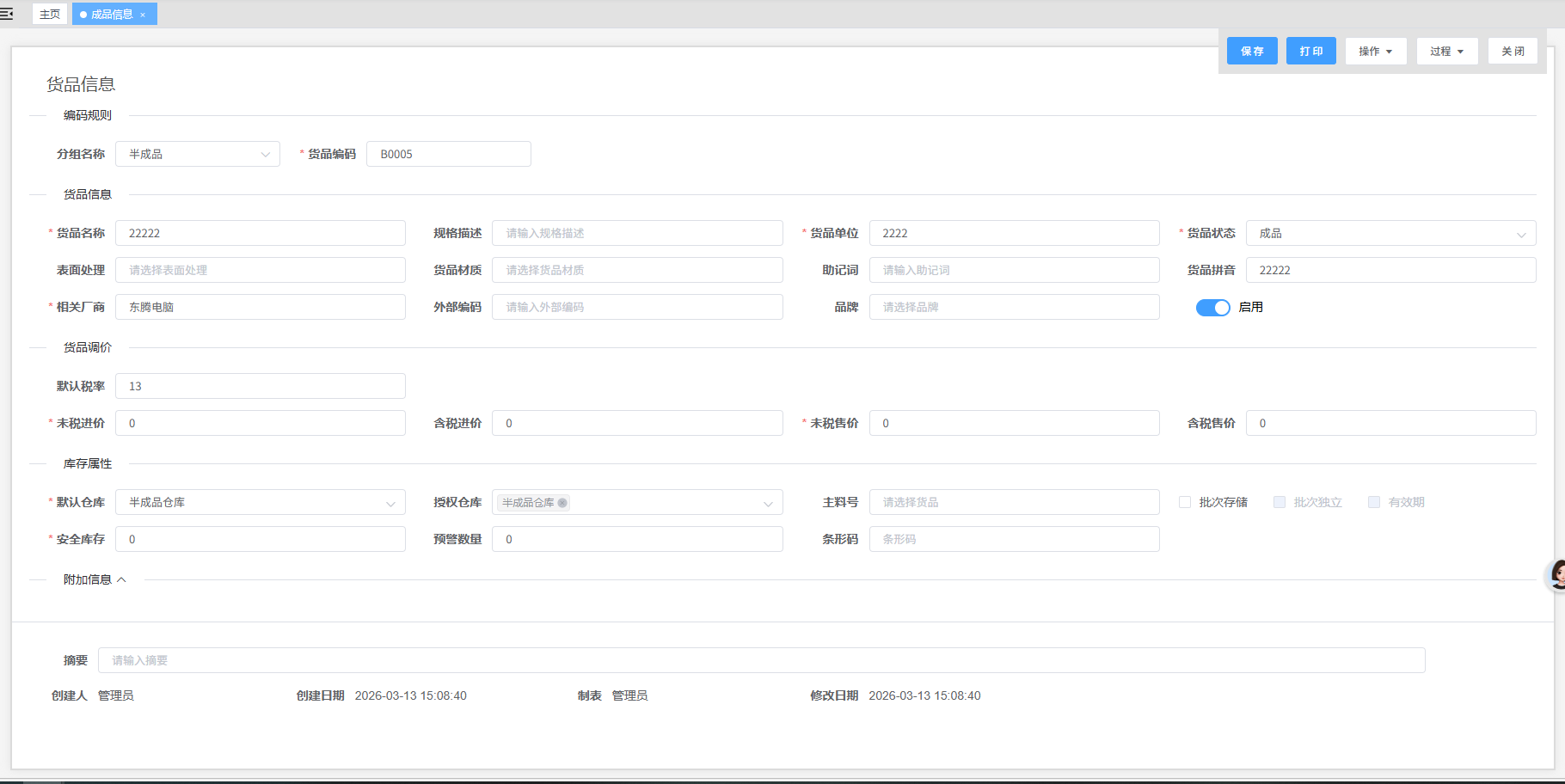Click the 打印 button
Screen dimensions: 1565x784
pyautogui.click(x=1310, y=52)
